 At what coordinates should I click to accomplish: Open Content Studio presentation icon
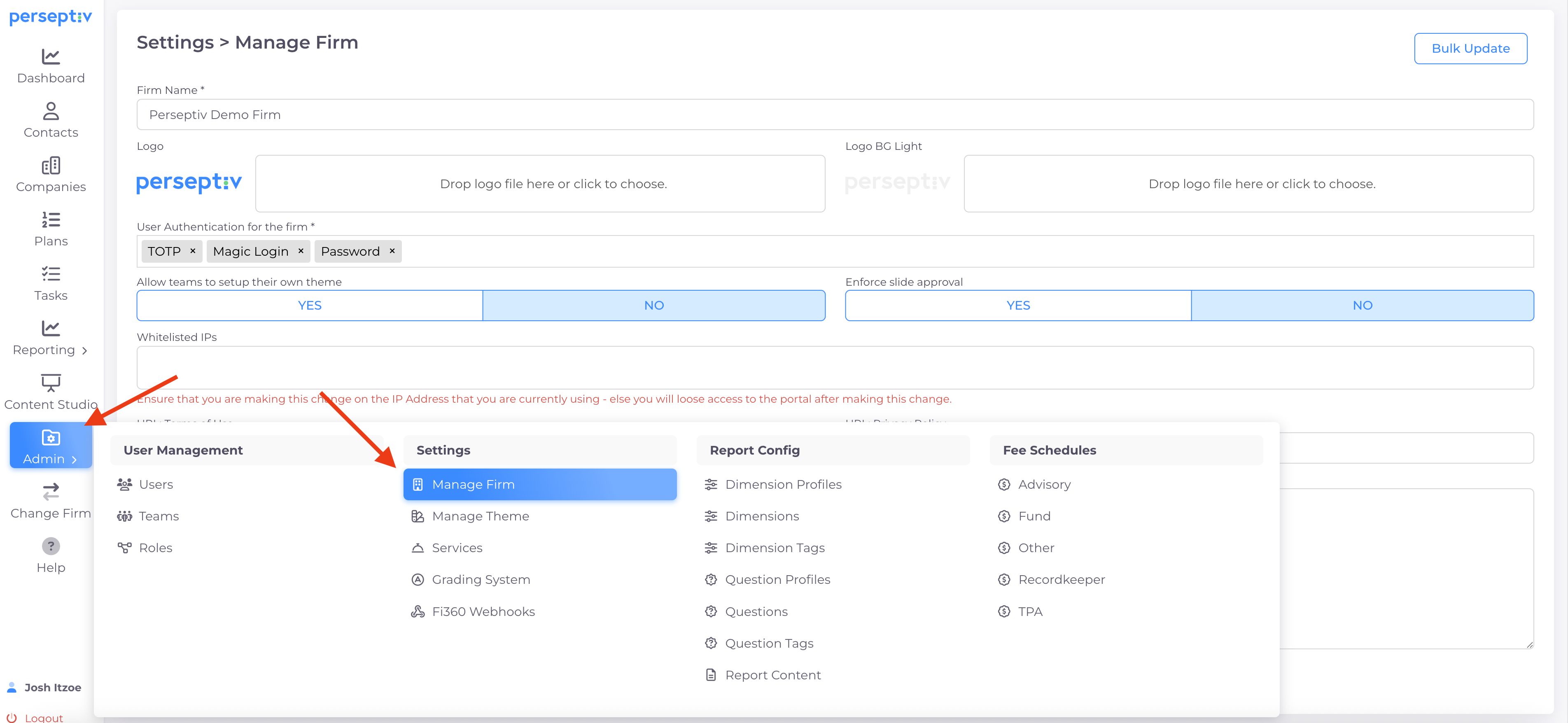(51, 383)
